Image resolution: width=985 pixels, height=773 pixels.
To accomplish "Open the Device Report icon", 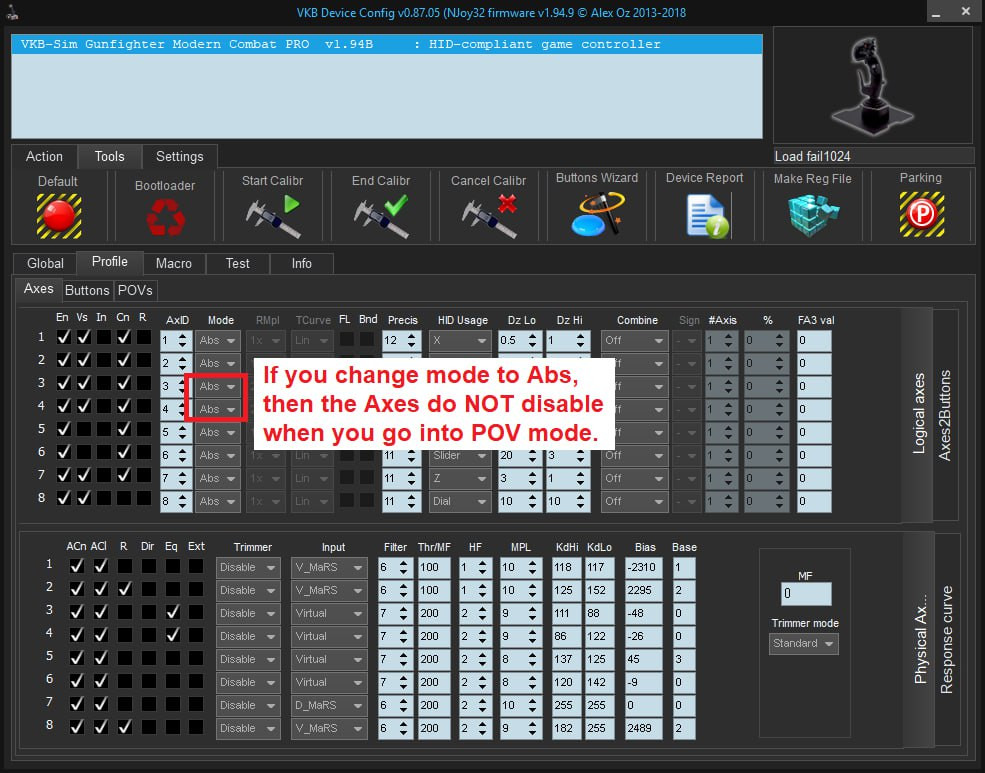I will tap(707, 216).
